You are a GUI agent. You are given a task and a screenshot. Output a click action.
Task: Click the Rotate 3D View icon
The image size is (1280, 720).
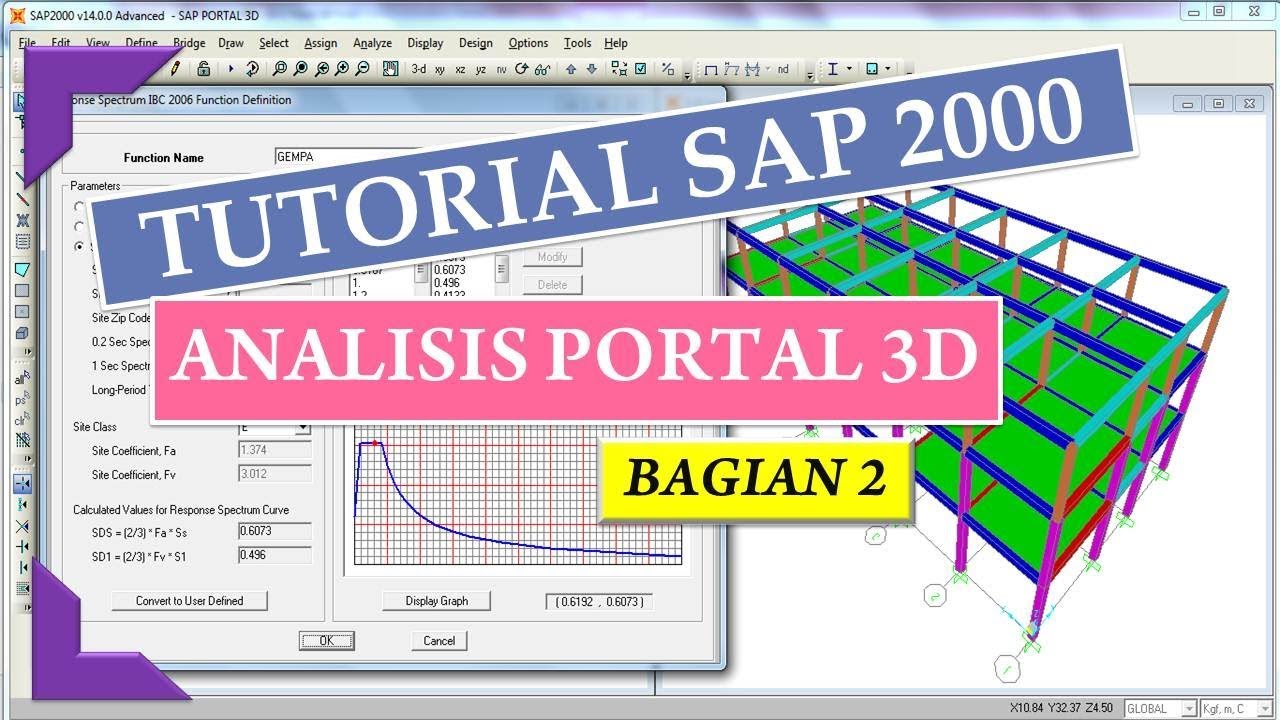point(521,69)
